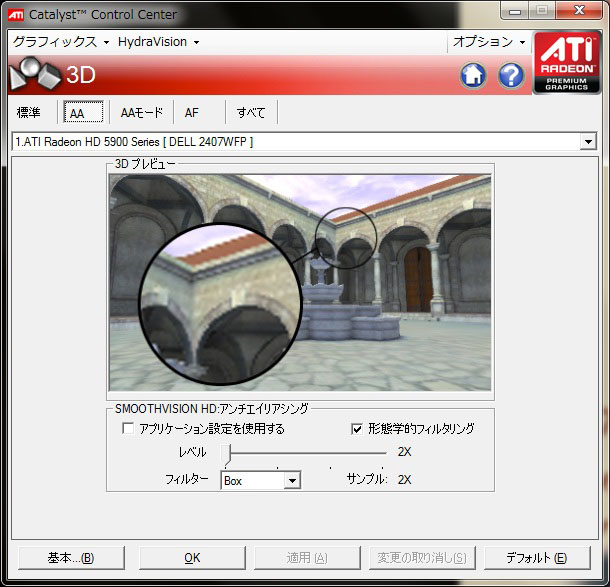Select the AA tab
The image size is (610, 587).
[x=83, y=113]
